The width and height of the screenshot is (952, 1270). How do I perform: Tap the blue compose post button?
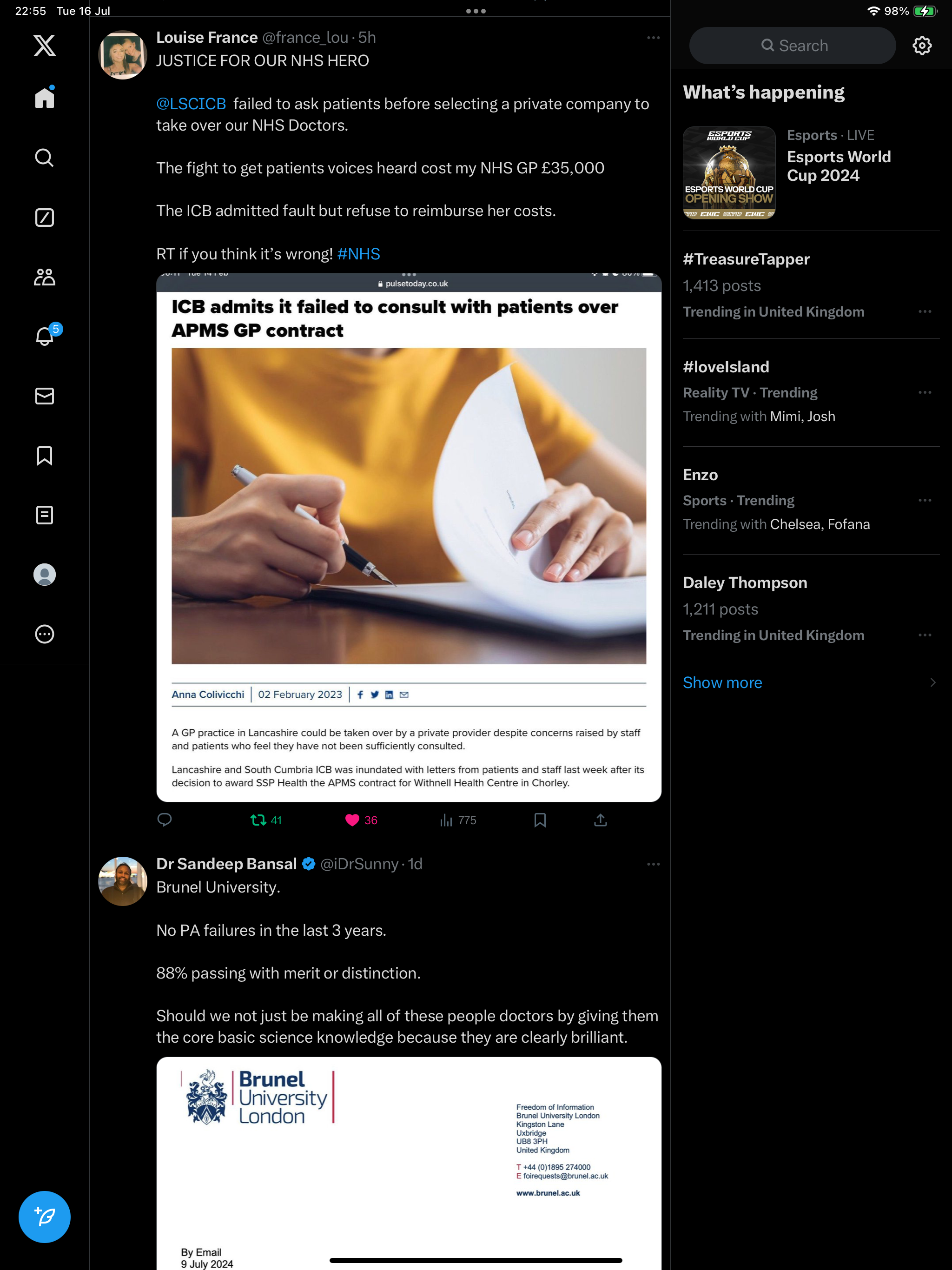pyautogui.click(x=45, y=1217)
